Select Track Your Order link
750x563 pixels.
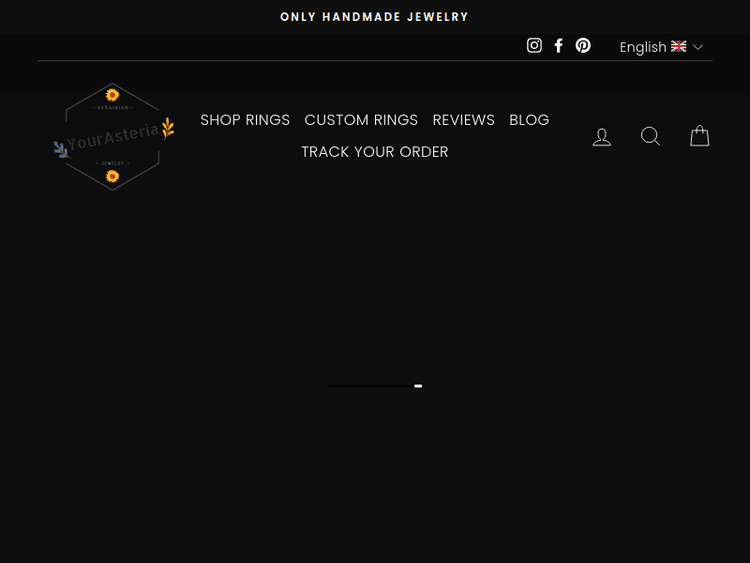(375, 152)
